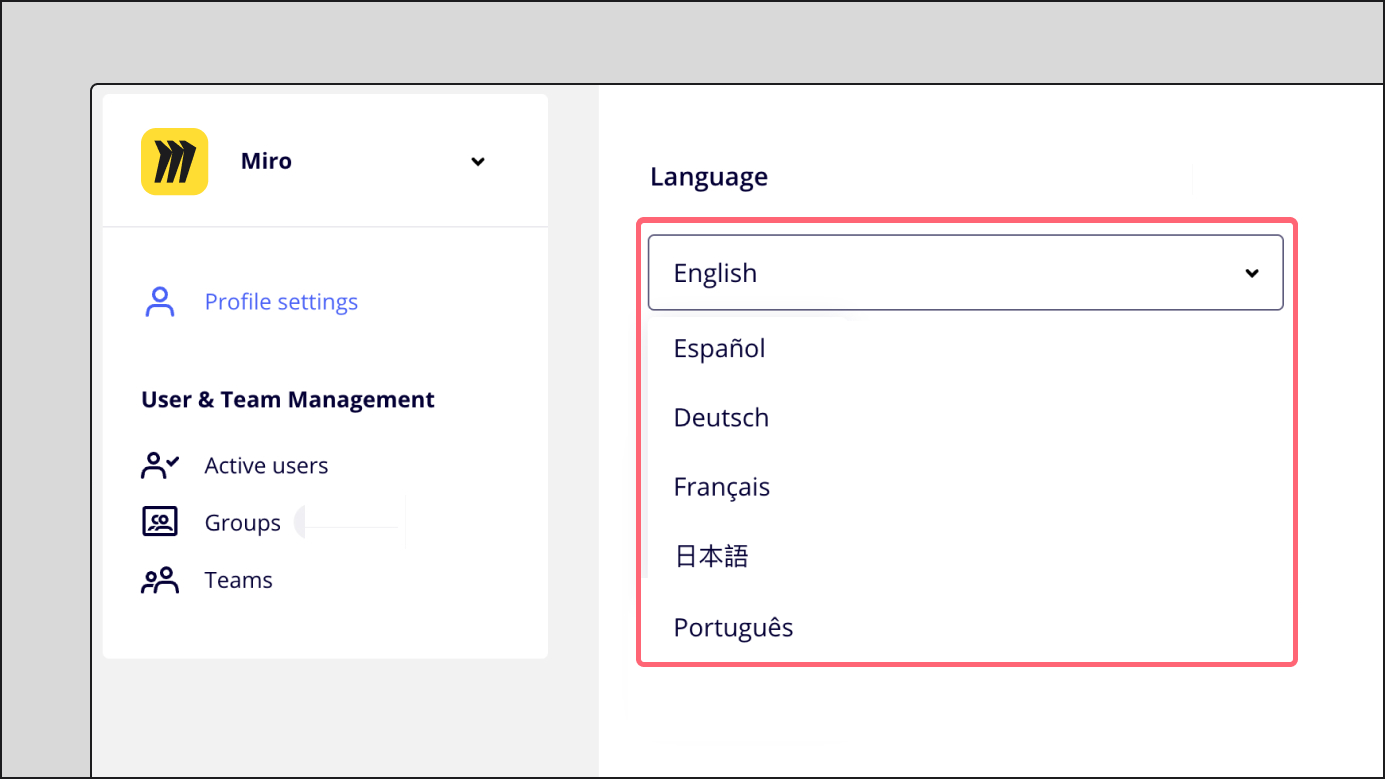Go to the Active users page
Viewport: 1385px width, 779px height.
pos(266,466)
